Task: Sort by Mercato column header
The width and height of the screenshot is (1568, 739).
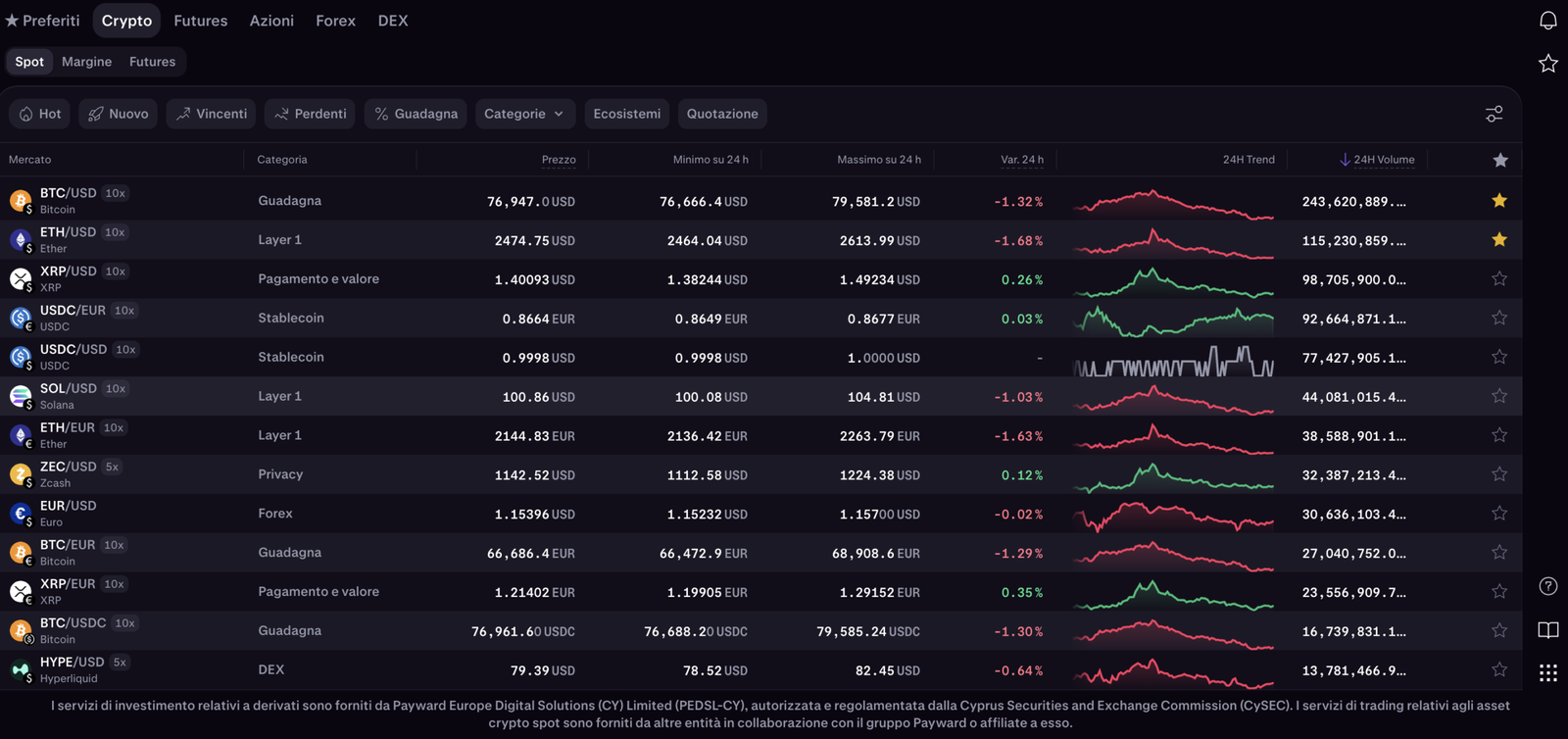Action: tap(29, 160)
